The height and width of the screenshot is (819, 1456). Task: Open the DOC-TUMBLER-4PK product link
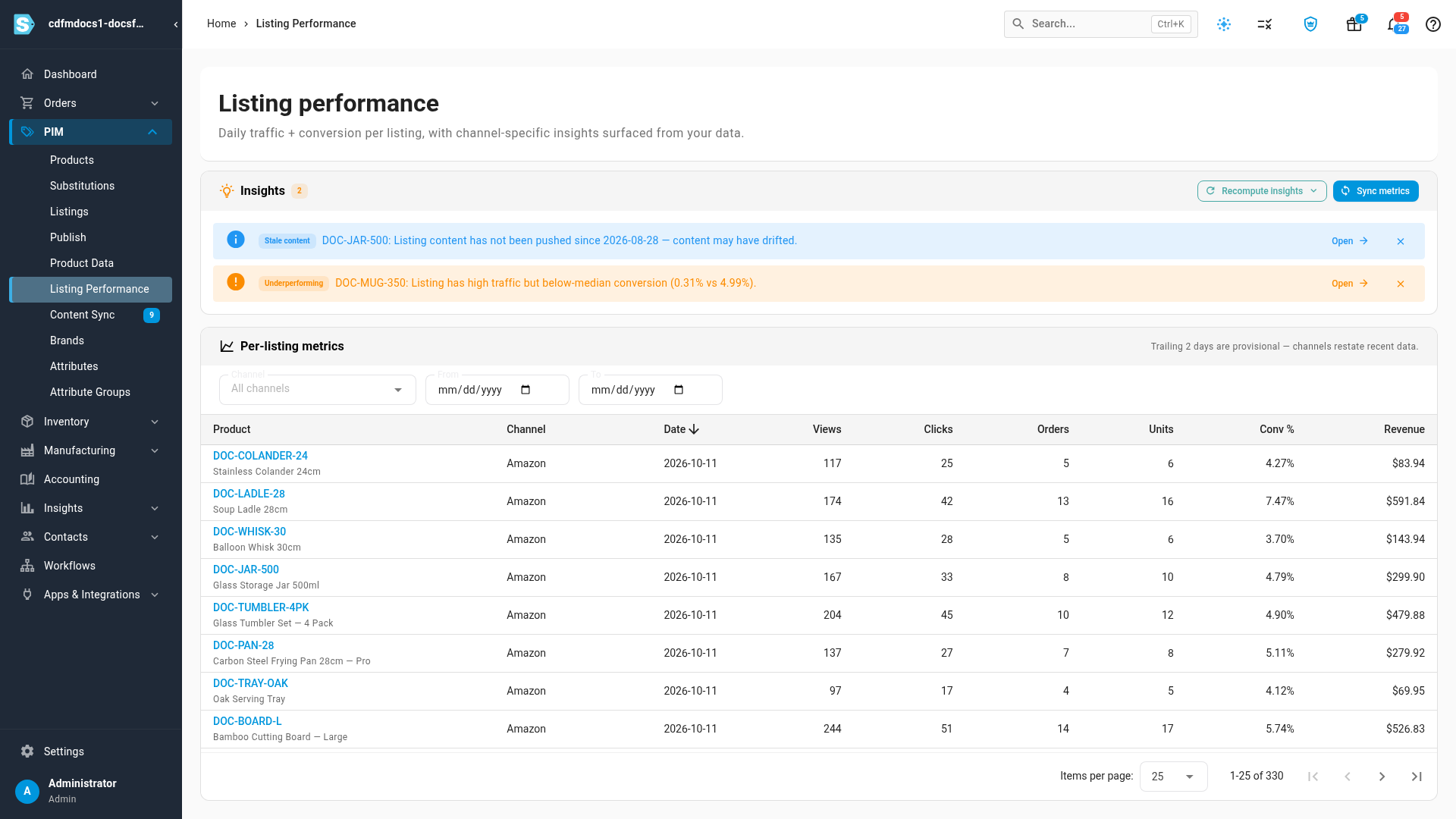261,607
